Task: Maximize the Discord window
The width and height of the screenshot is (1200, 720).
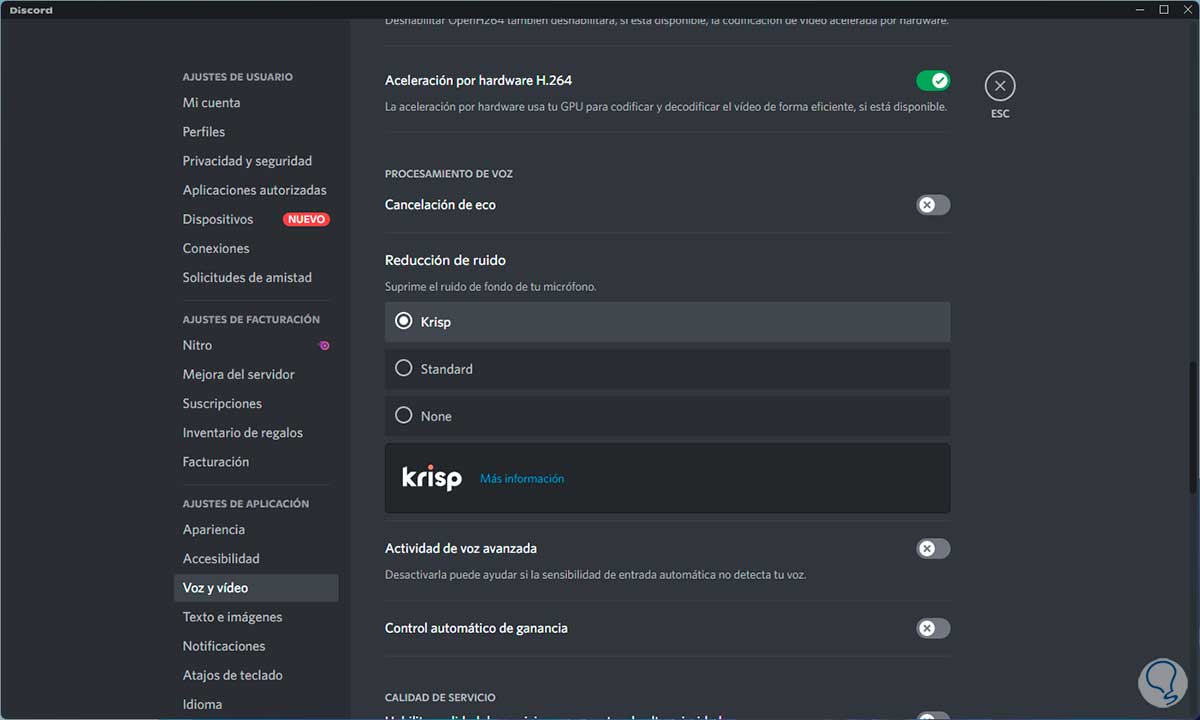Action: pos(1163,10)
